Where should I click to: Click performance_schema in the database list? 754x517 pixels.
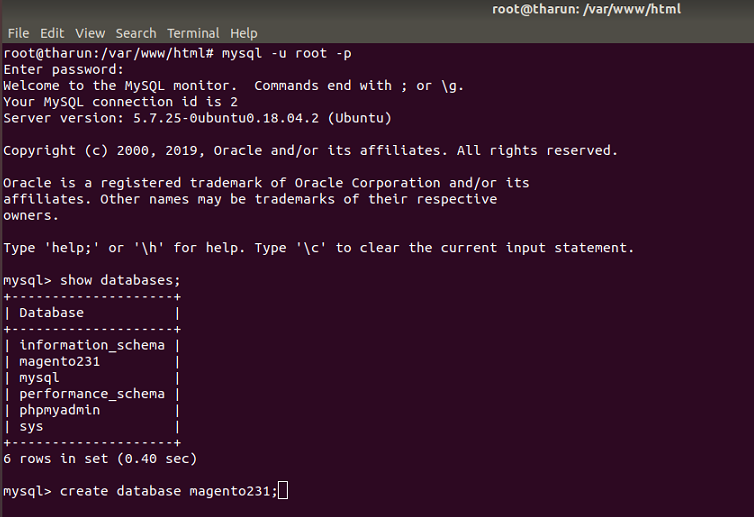click(x=92, y=394)
